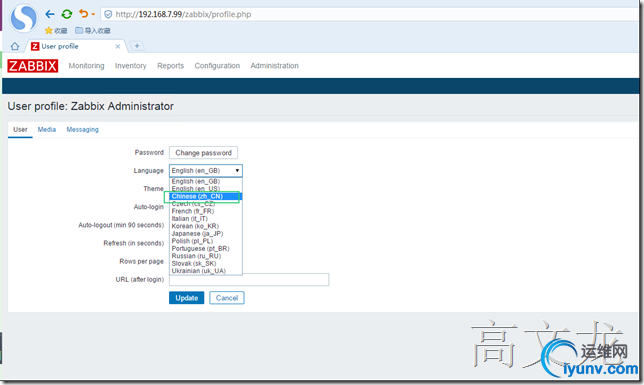The height and width of the screenshot is (385, 644).
Task: Select English (en_US) option
Action: [x=205, y=189]
